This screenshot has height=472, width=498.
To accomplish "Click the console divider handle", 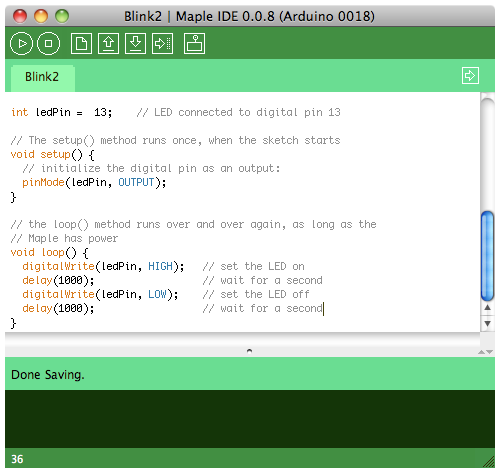I will tap(249, 351).
